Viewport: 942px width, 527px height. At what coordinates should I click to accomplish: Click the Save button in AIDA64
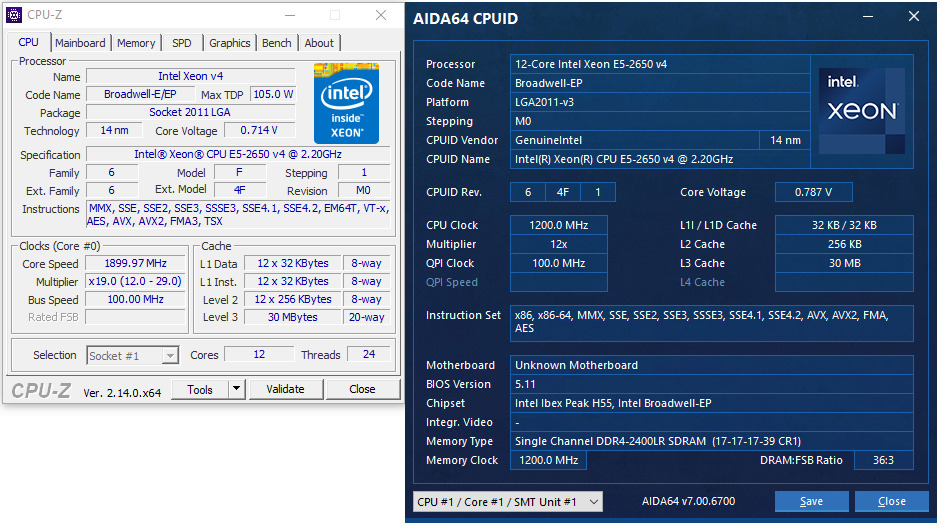pyautogui.click(x=811, y=501)
